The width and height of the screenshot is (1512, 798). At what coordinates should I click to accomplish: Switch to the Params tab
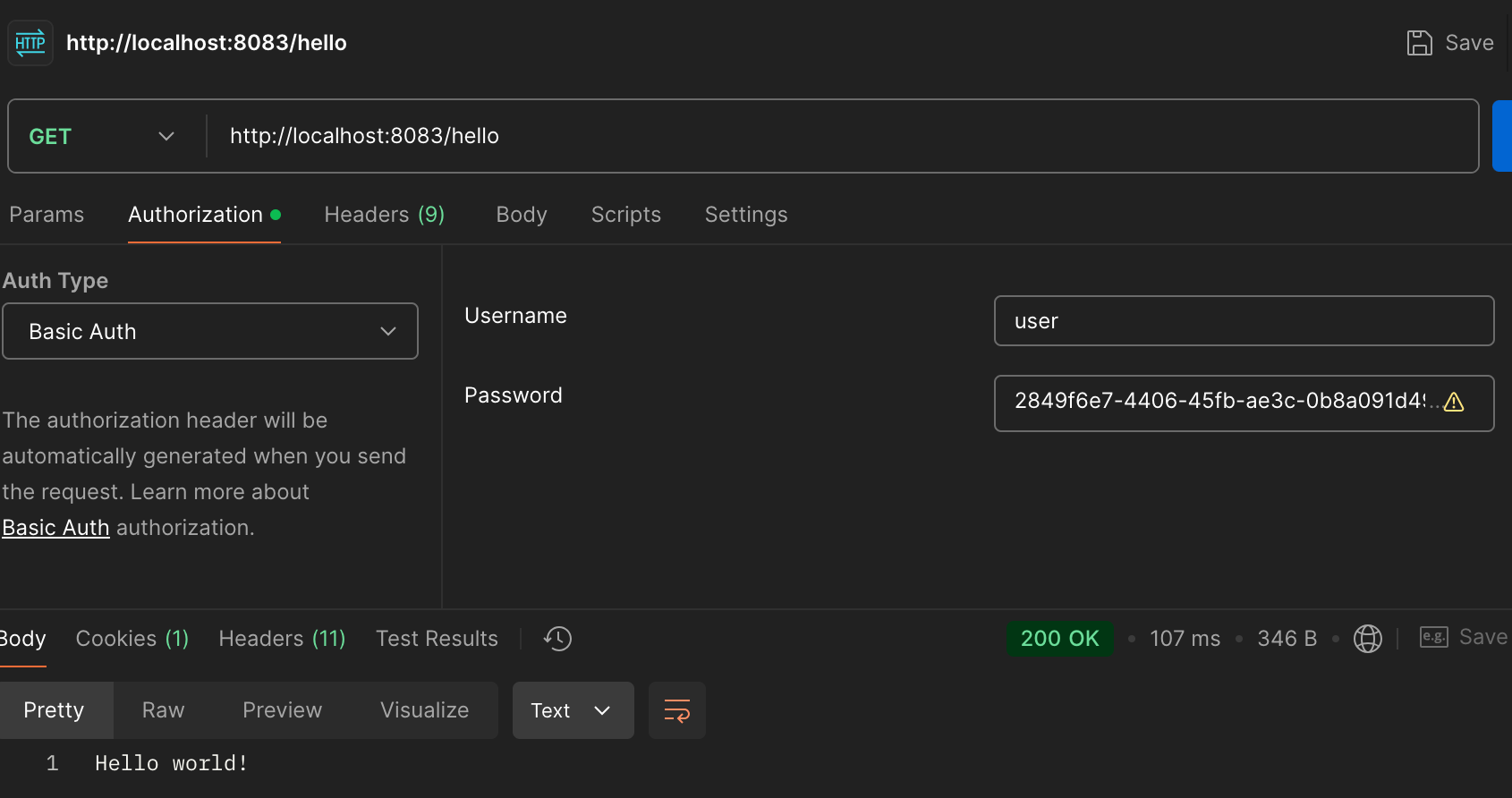pos(47,215)
